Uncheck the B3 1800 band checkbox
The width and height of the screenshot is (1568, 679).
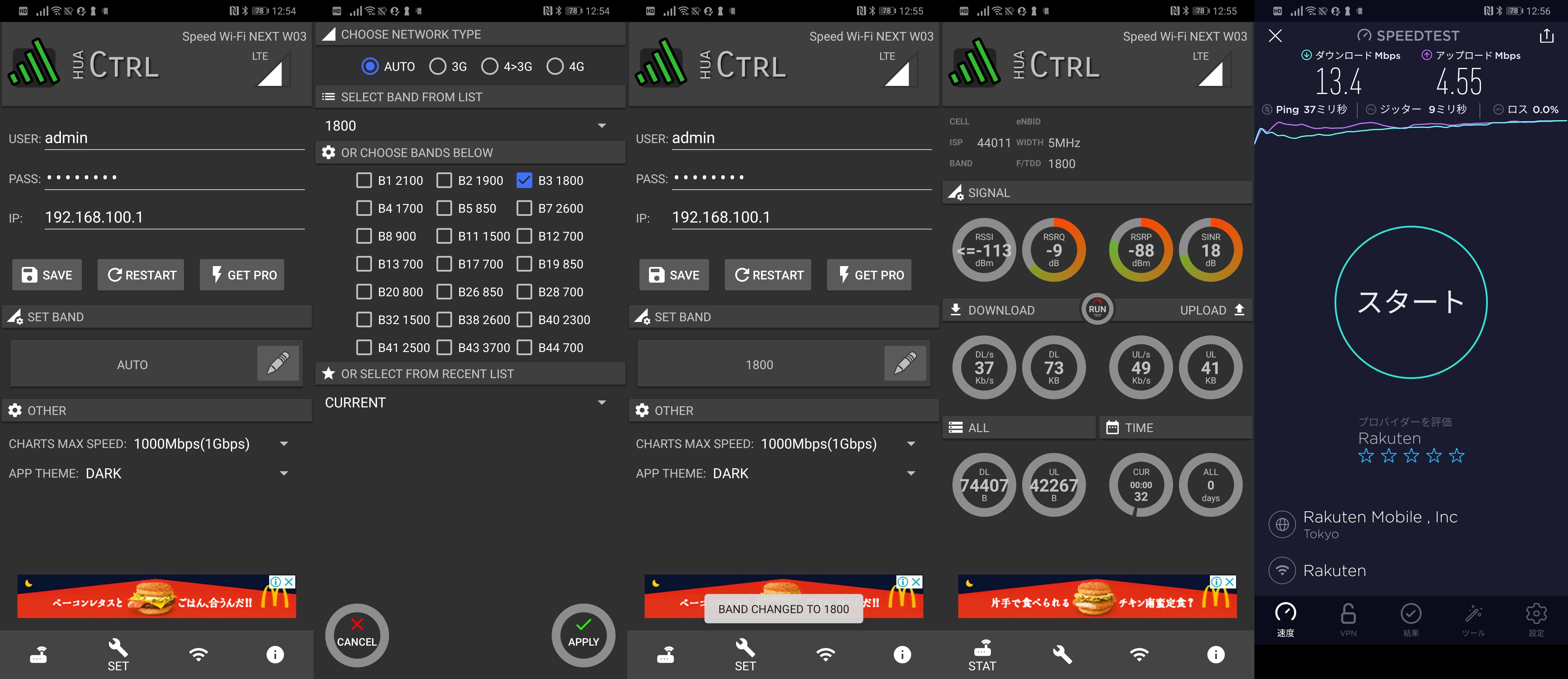pos(524,180)
